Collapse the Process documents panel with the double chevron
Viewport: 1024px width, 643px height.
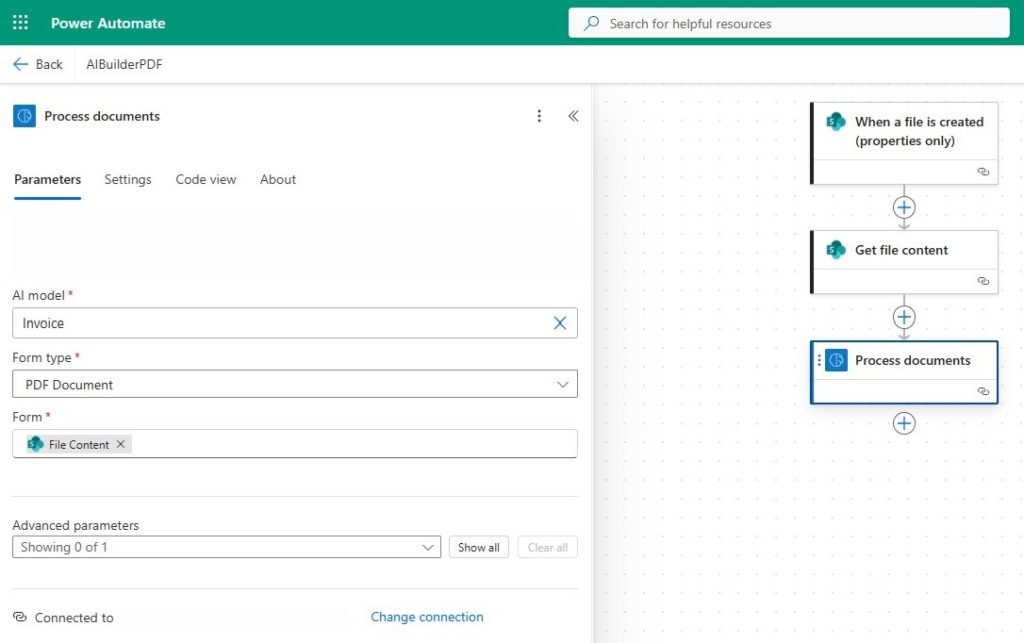(x=573, y=116)
